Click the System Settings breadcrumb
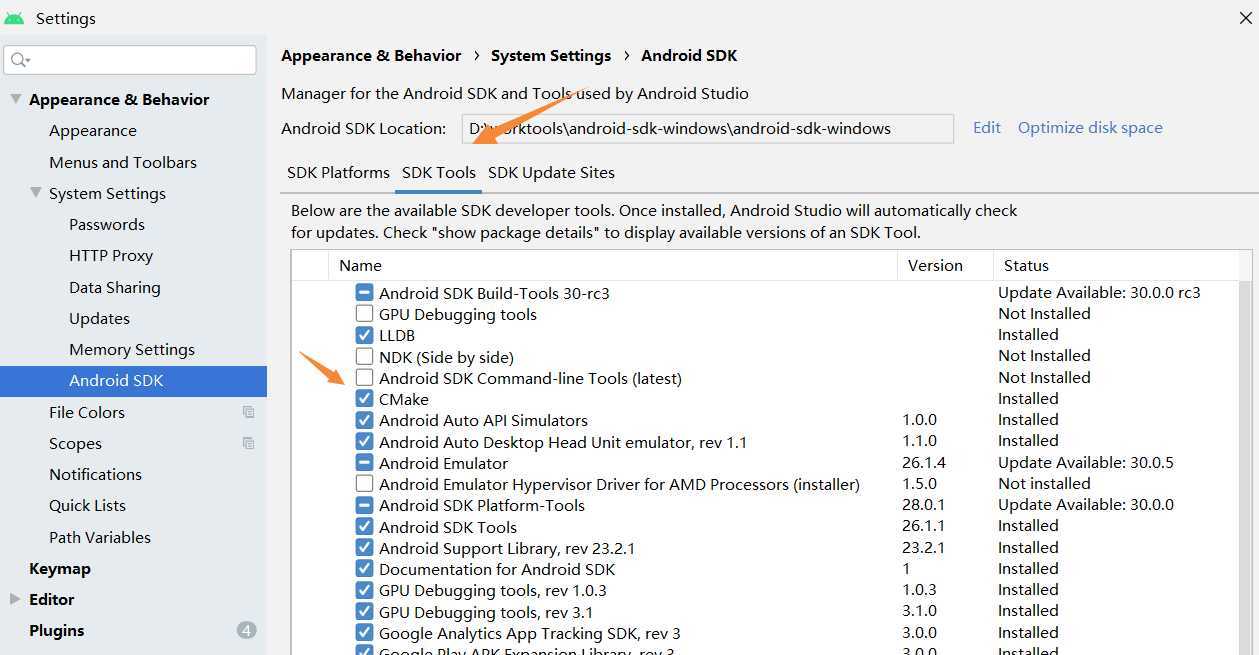 (x=551, y=56)
